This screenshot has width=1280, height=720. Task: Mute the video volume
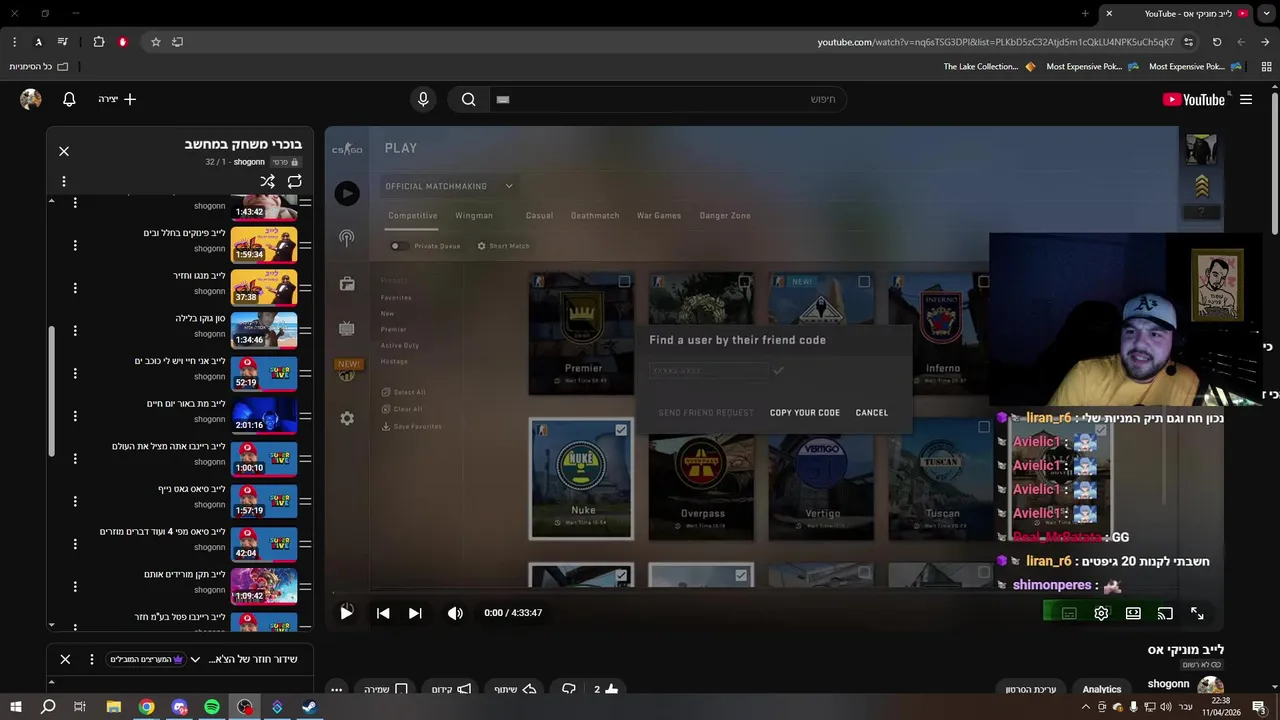455,613
